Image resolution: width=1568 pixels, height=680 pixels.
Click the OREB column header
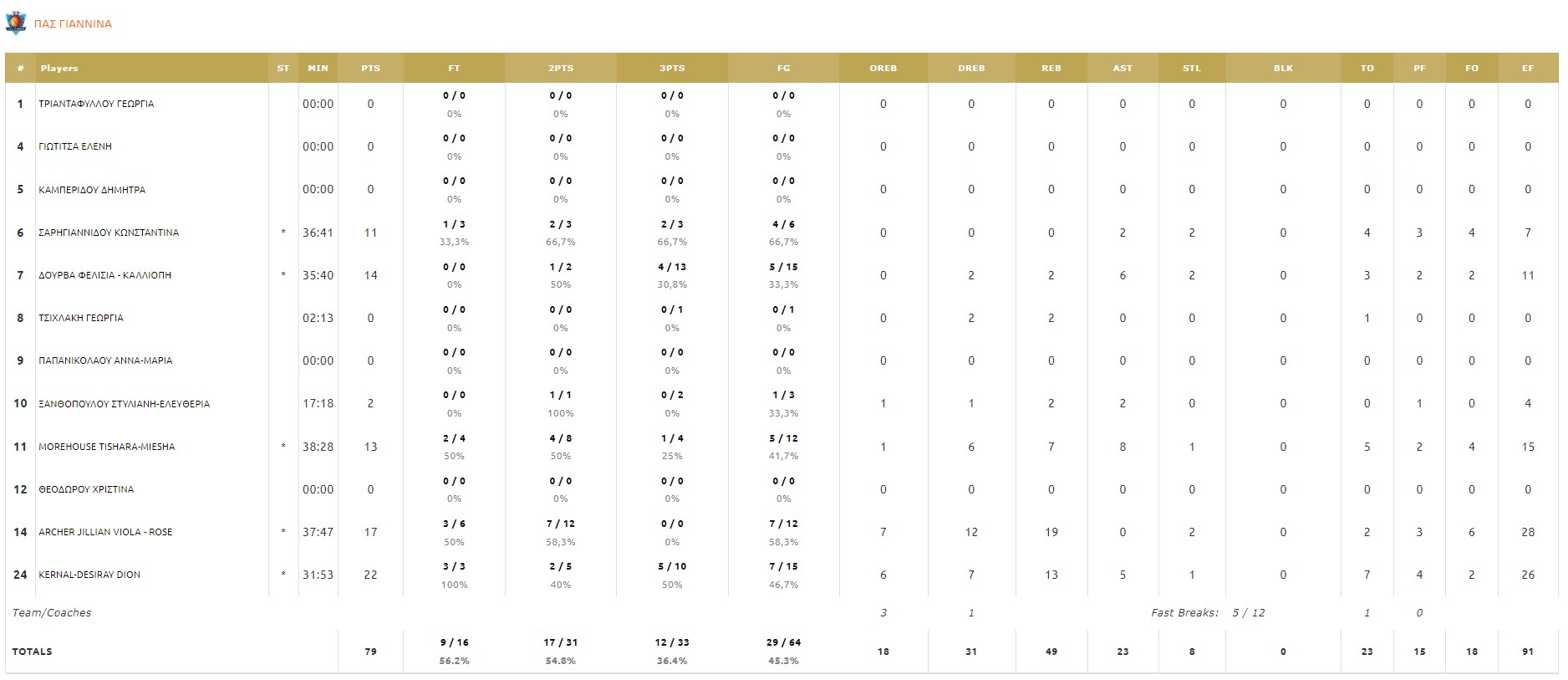(883, 69)
